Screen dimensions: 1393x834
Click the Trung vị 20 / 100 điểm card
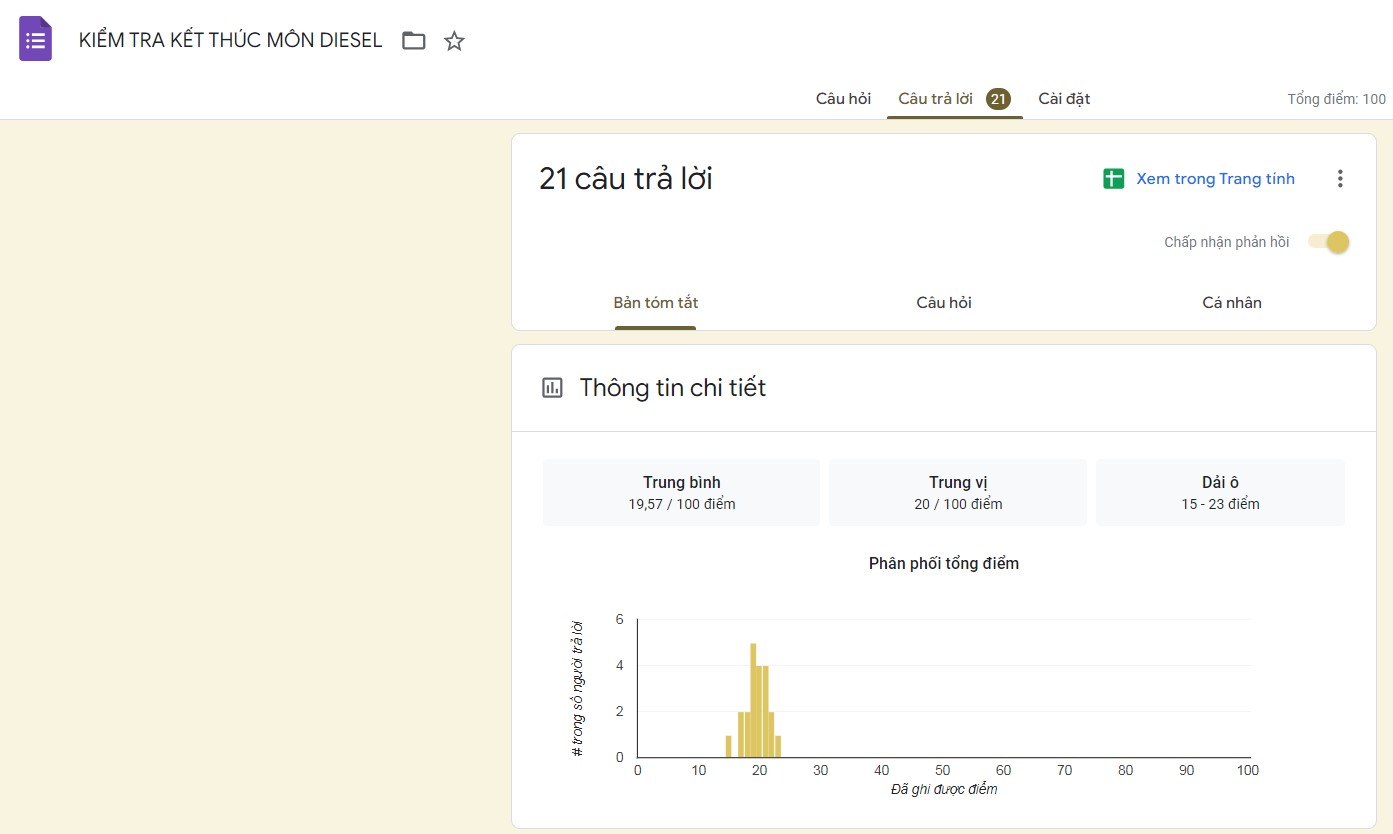tap(958, 492)
